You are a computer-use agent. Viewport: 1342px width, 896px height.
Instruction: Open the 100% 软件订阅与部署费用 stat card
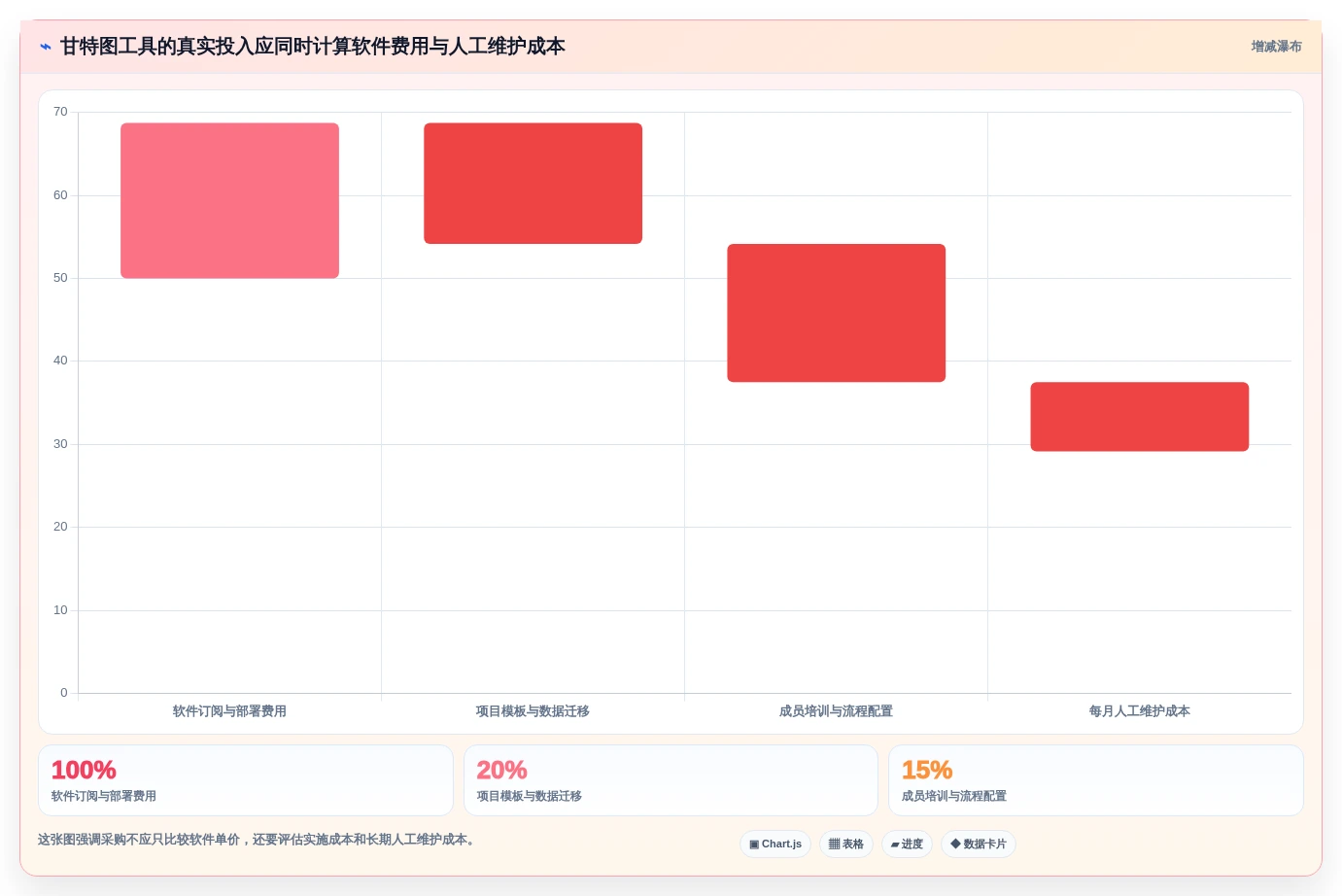click(246, 780)
